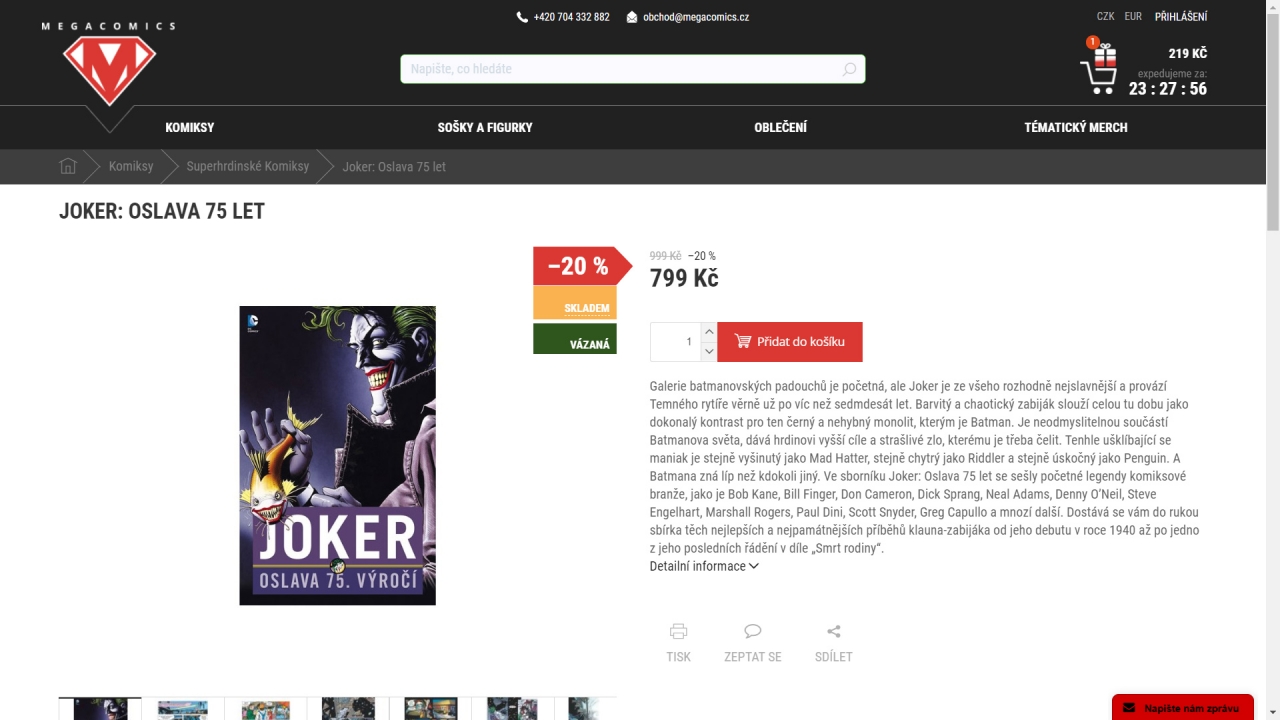Viewport: 1280px width, 720px height.
Task: Click the Sdílet share icon
Action: [834, 631]
